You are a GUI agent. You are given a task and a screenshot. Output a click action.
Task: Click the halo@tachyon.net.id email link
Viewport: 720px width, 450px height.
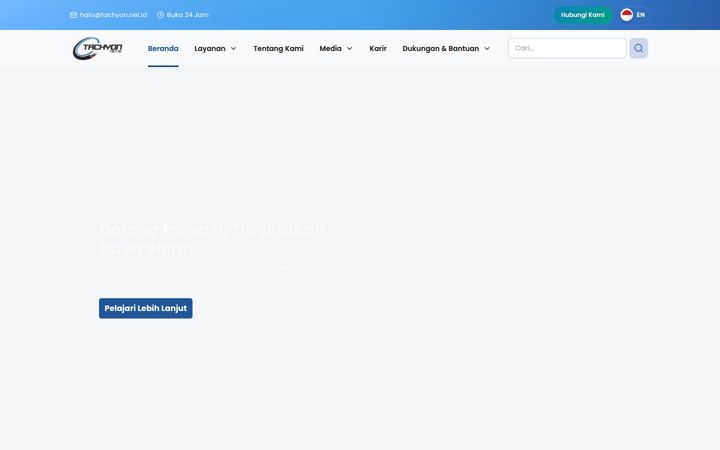click(113, 15)
